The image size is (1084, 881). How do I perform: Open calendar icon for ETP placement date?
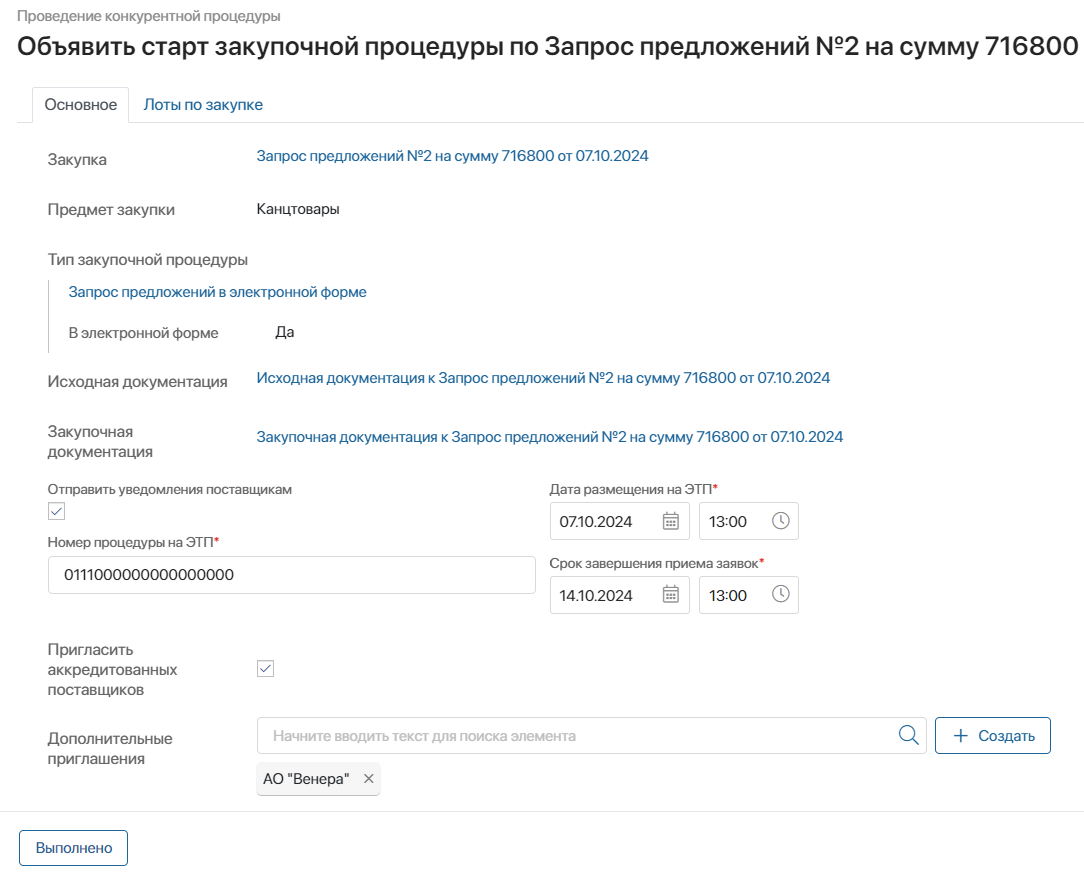[x=671, y=521]
